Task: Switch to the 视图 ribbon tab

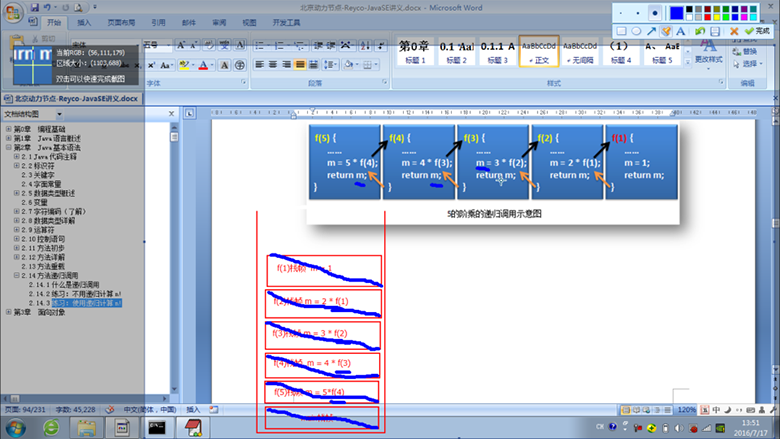Action: [x=249, y=21]
